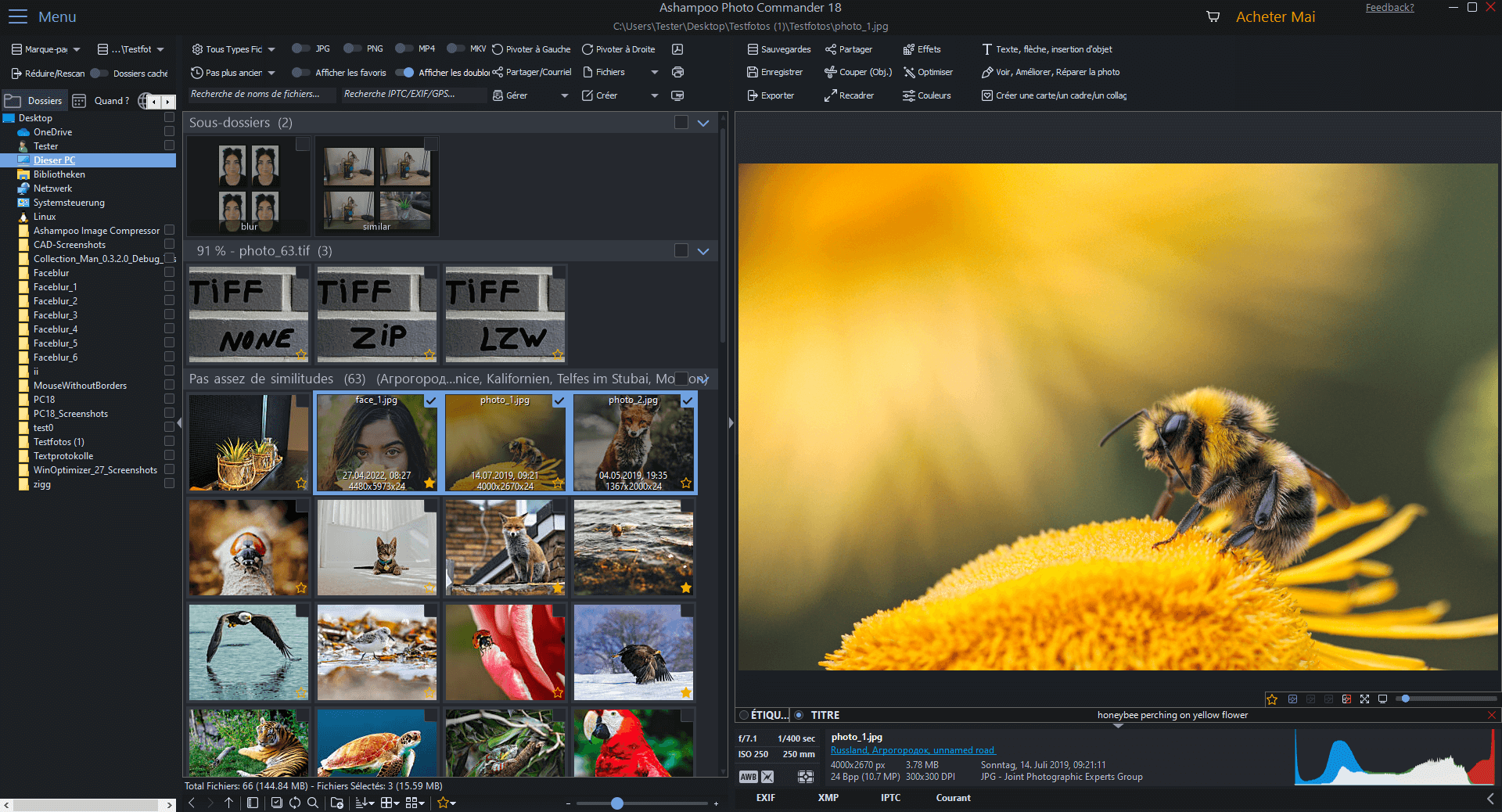Viewport: 1502px width, 812px height.
Task: Toggle the Dossiers cachés switch
Action: click(x=99, y=74)
